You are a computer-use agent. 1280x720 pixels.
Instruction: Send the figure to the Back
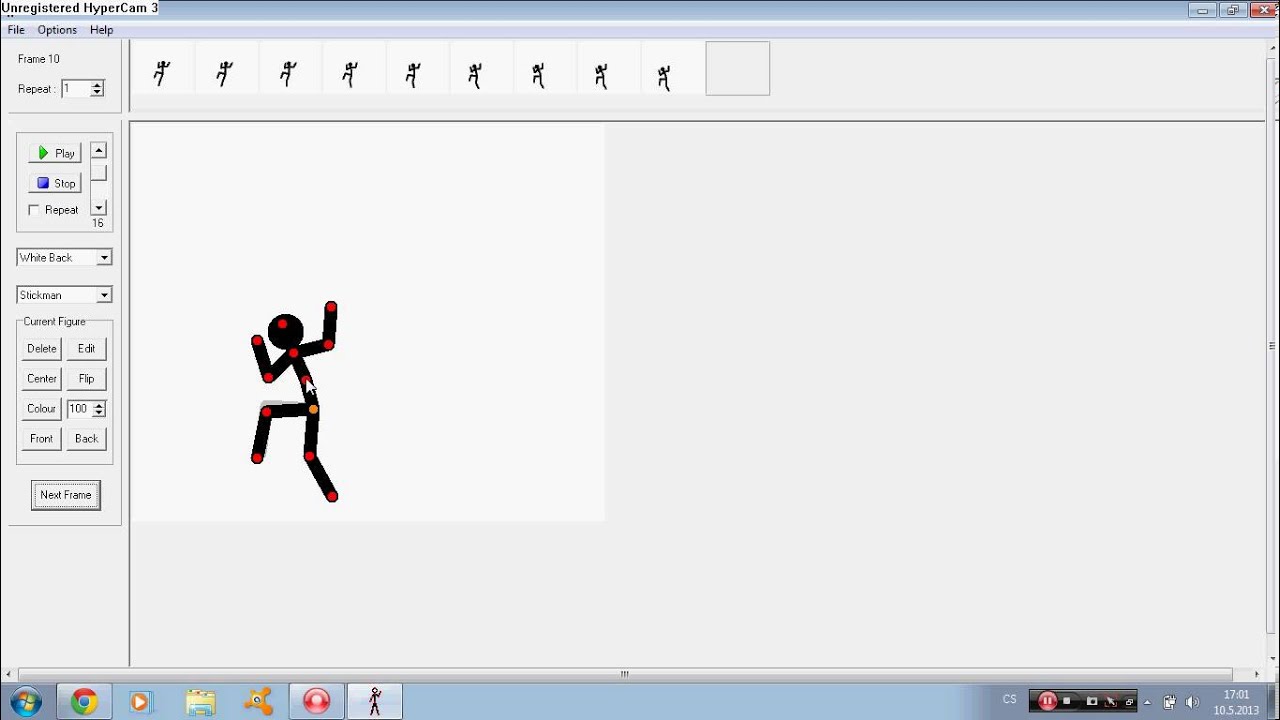pos(87,439)
